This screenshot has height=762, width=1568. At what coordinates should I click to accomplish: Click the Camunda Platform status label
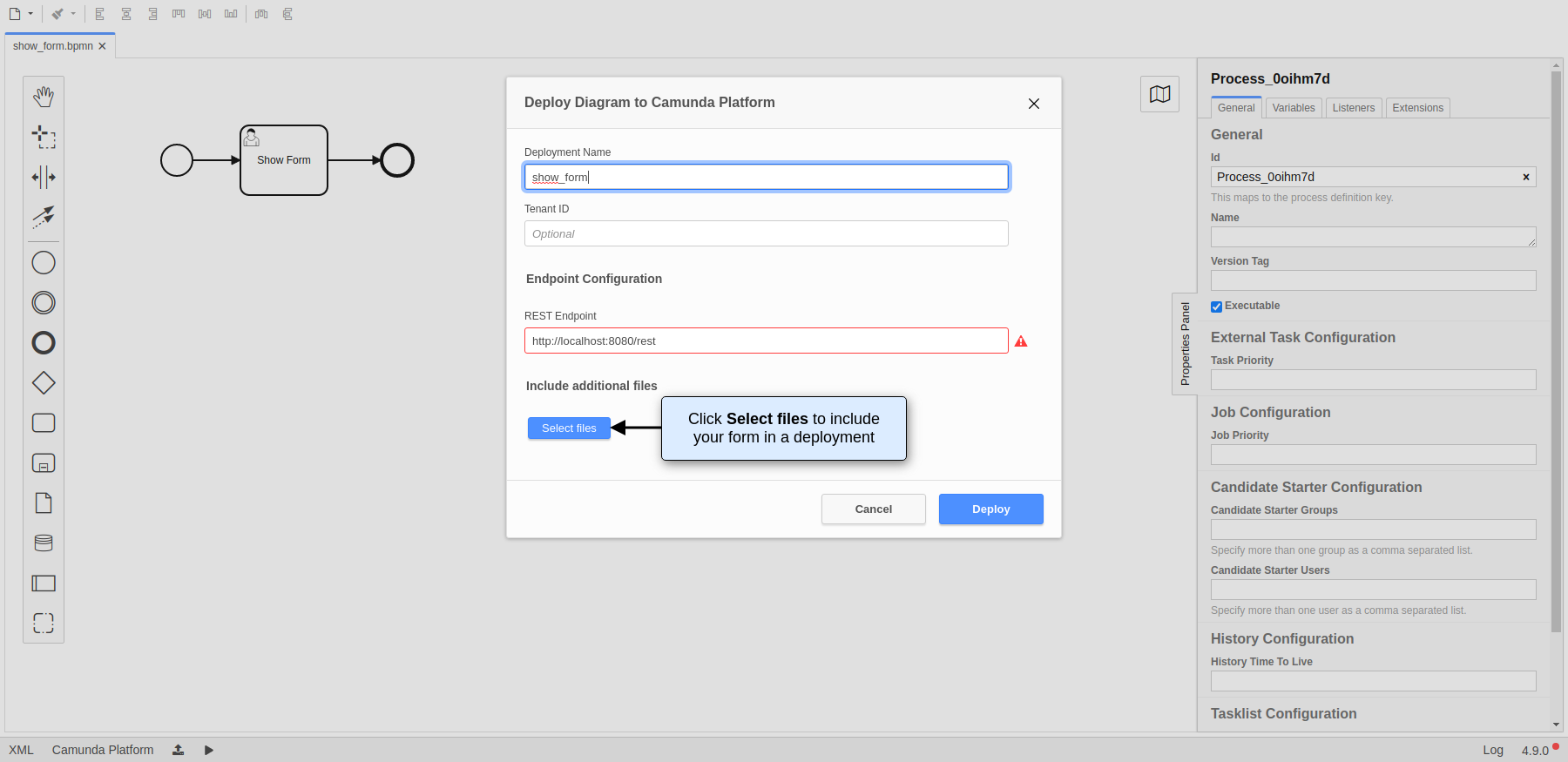[103, 750]
